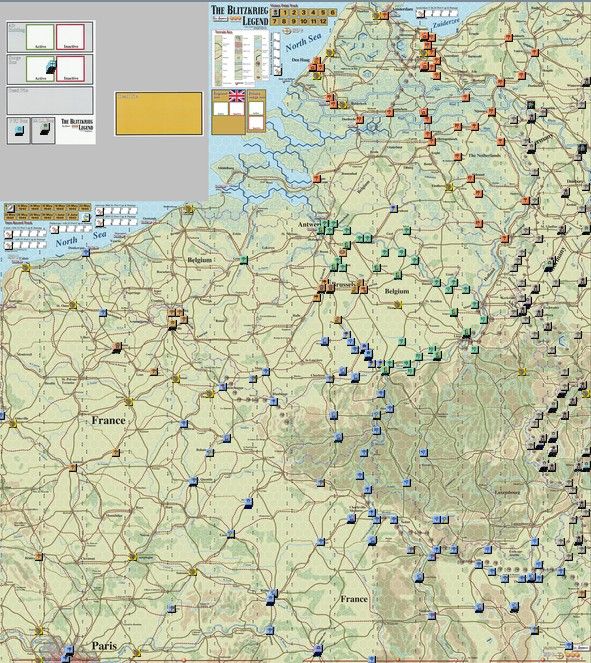Click the 12 space on Victory Point track

(323, 21)
